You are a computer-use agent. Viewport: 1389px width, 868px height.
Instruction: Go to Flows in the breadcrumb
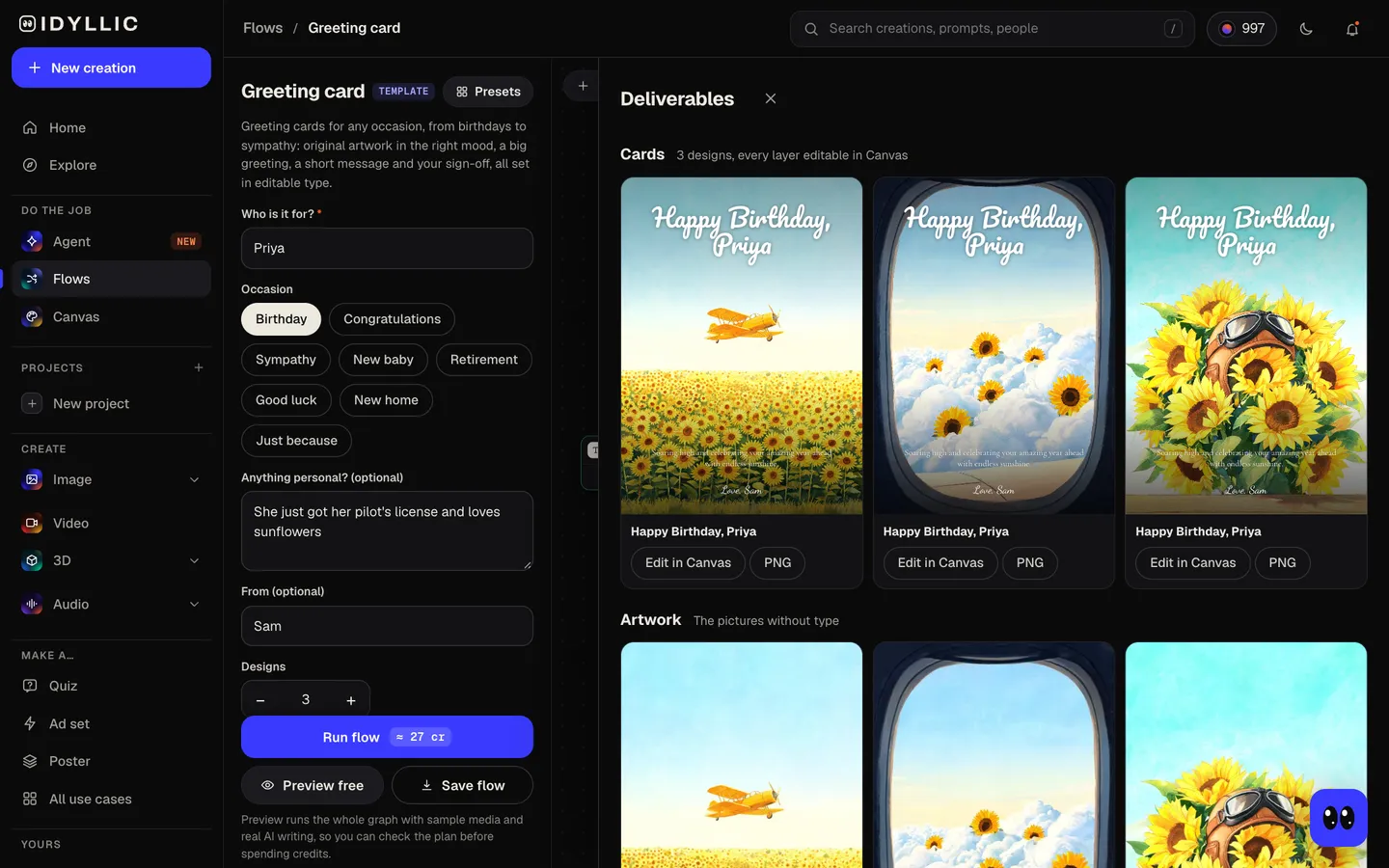pos(263,28)
